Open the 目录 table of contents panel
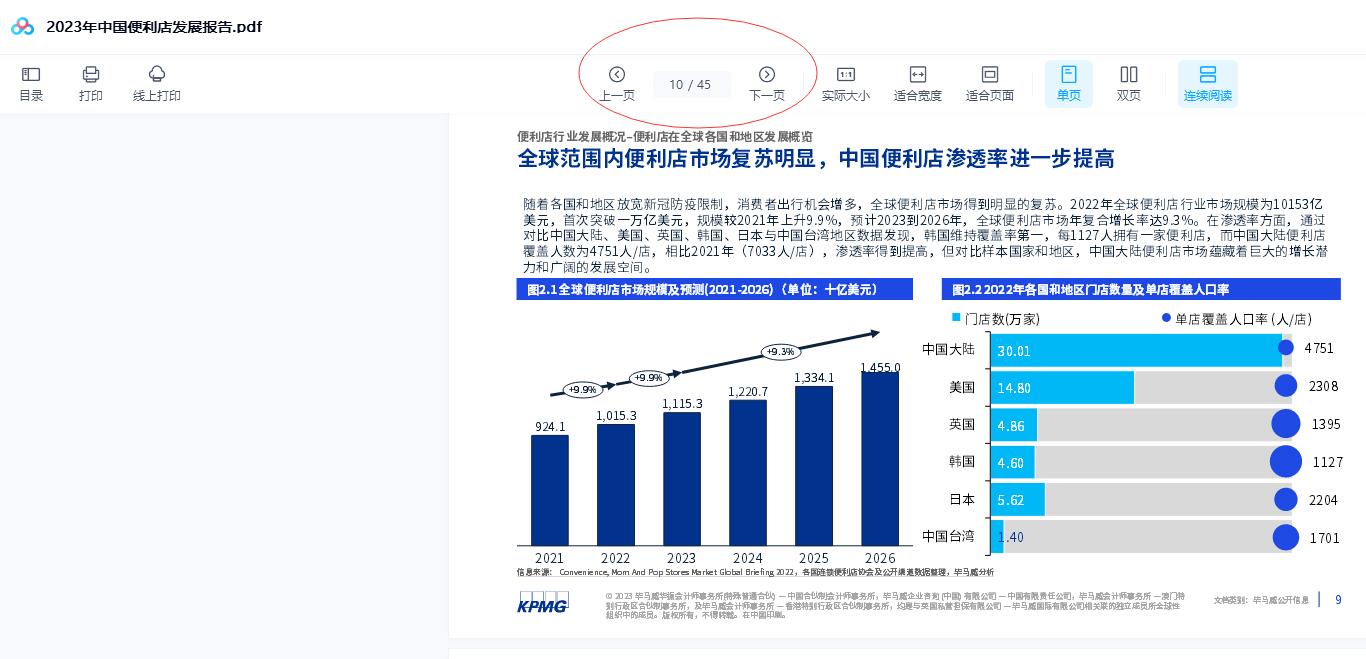 point(31,83)
